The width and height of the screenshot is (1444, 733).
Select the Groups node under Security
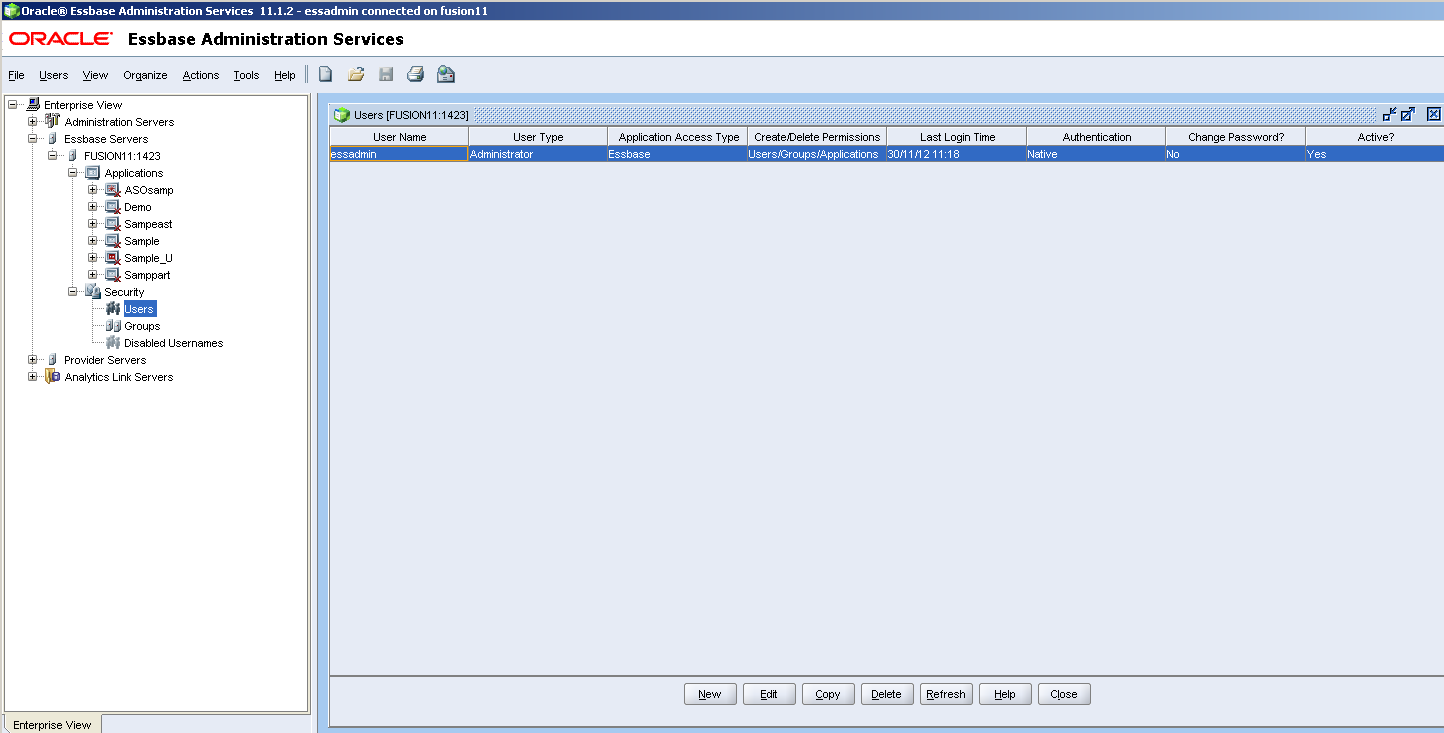coord(143,325)
